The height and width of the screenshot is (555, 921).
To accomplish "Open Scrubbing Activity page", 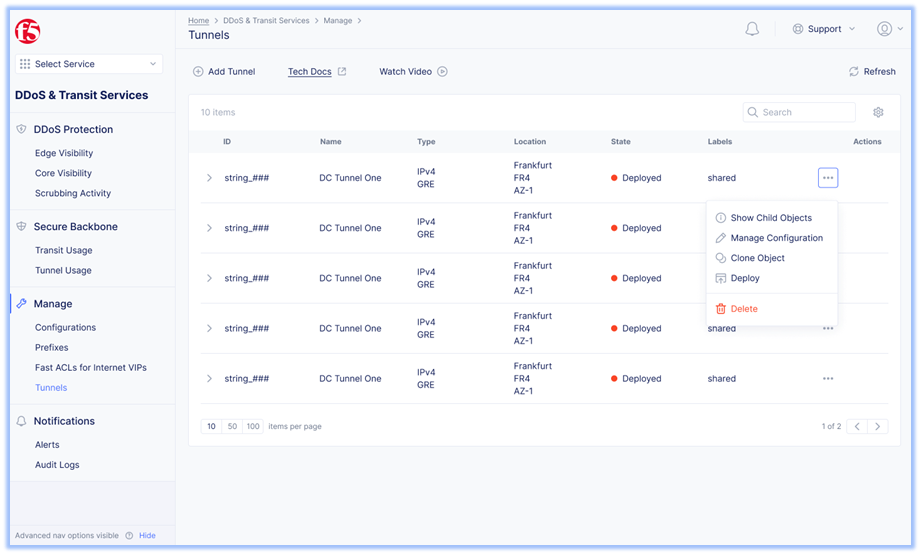I will pyautogui.click(x=73, y=193).
